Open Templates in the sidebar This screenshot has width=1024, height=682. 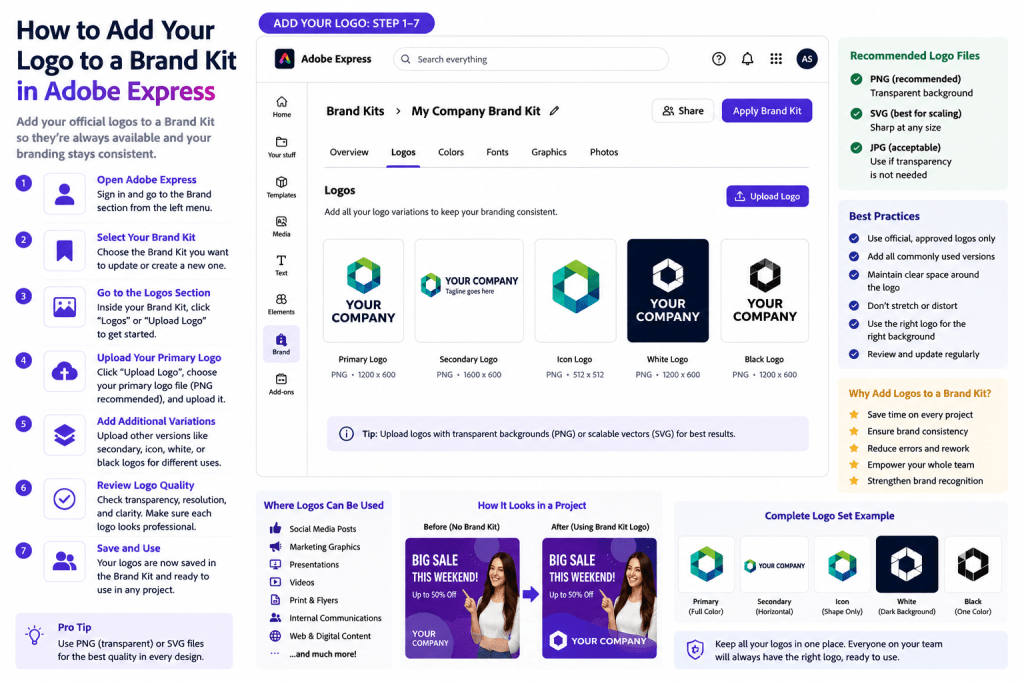pyautogui.click(x=281, y=187)
